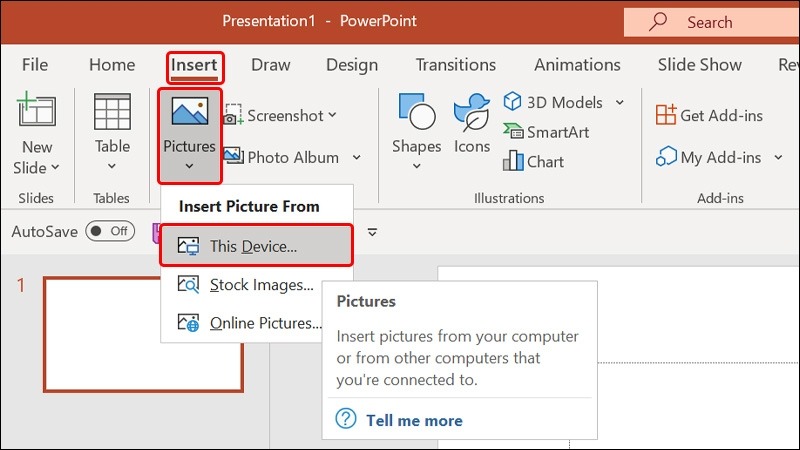This screenshot has height=450, width=800.
Task: Switch to the Draw tab
Action: click(271, 65)
